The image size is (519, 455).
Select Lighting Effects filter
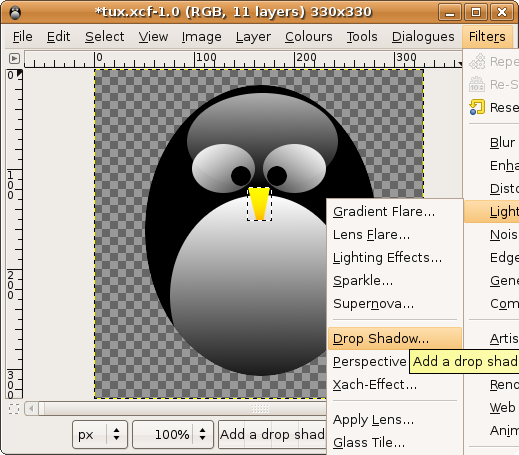(x=395, y=258)
